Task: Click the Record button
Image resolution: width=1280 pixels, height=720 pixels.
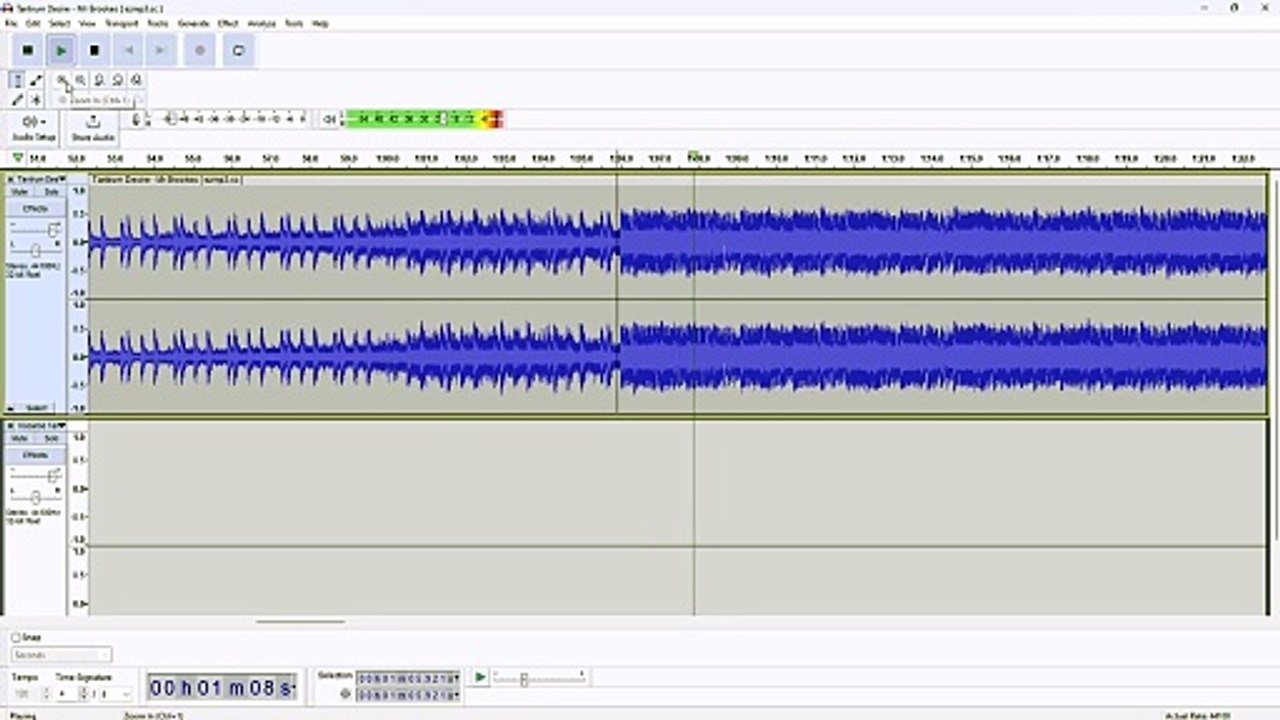Action: click(x=200, y=50)
